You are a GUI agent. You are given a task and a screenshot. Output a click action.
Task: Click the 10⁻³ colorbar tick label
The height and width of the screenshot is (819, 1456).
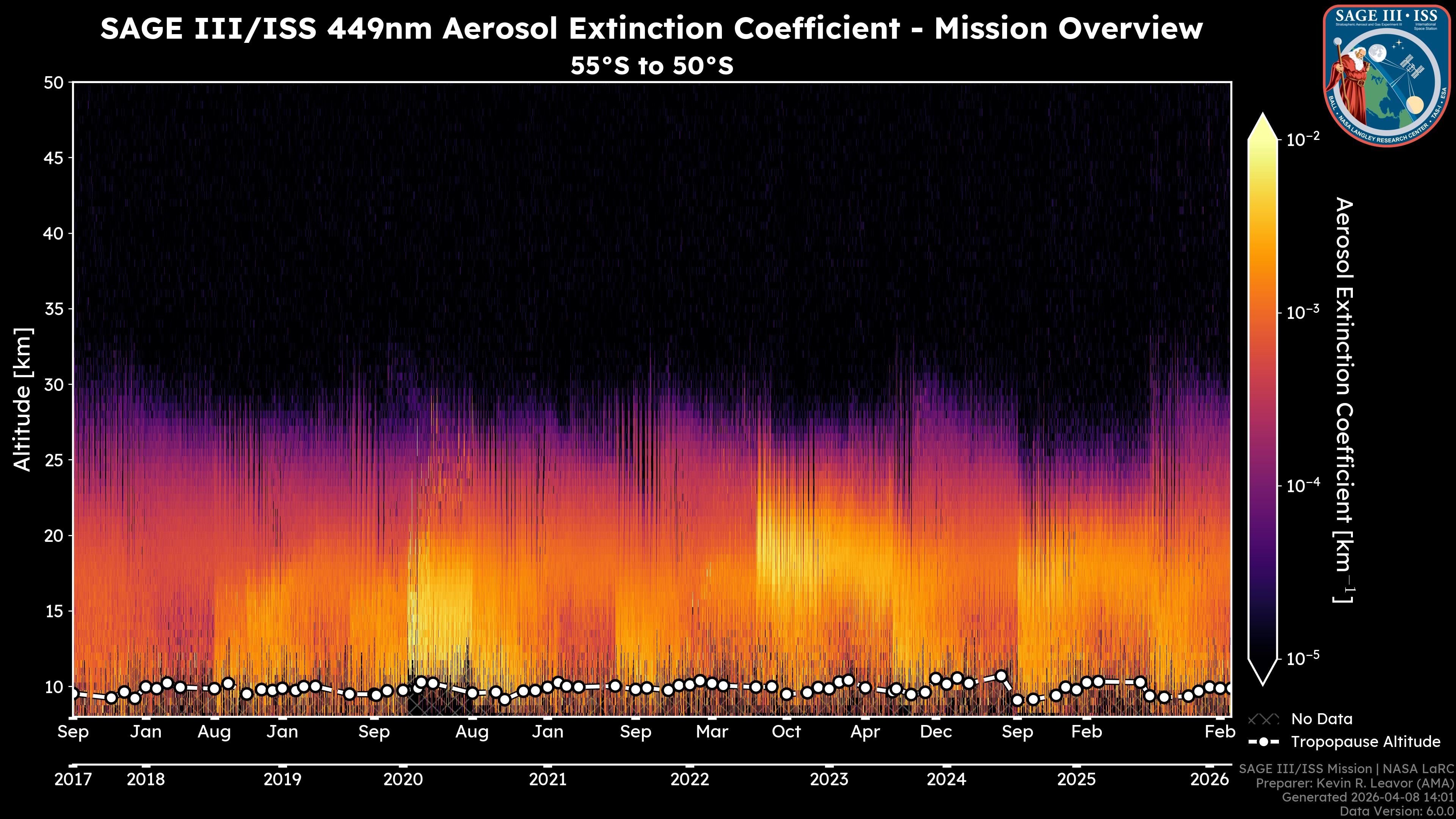pyautogui.click(x=1304, y=312)
